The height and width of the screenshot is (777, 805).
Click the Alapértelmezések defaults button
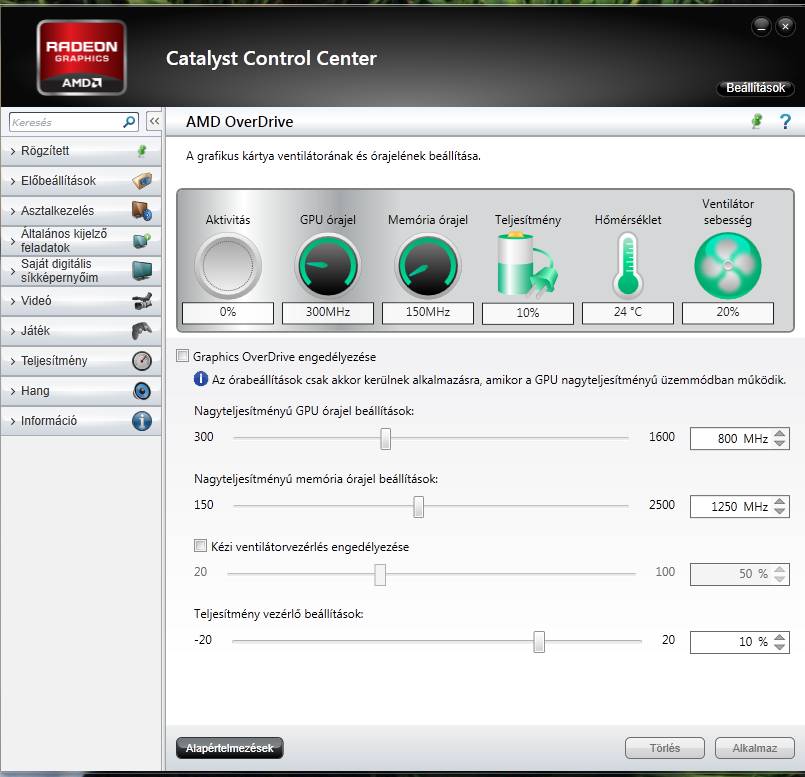tap(229, 748)
